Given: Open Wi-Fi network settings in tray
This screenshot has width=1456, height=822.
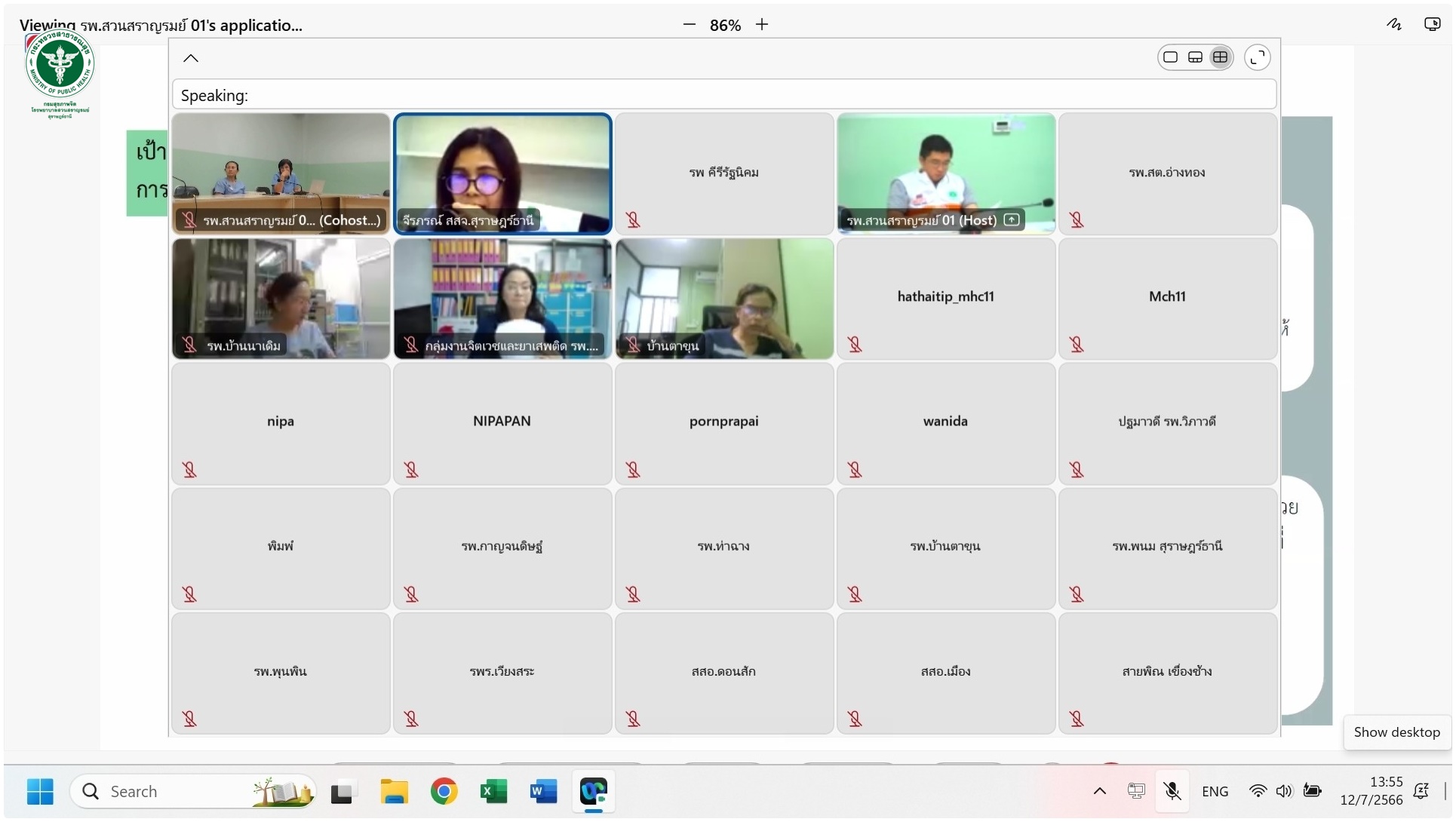Looking at the screenshot, I should pos(1258,791).
